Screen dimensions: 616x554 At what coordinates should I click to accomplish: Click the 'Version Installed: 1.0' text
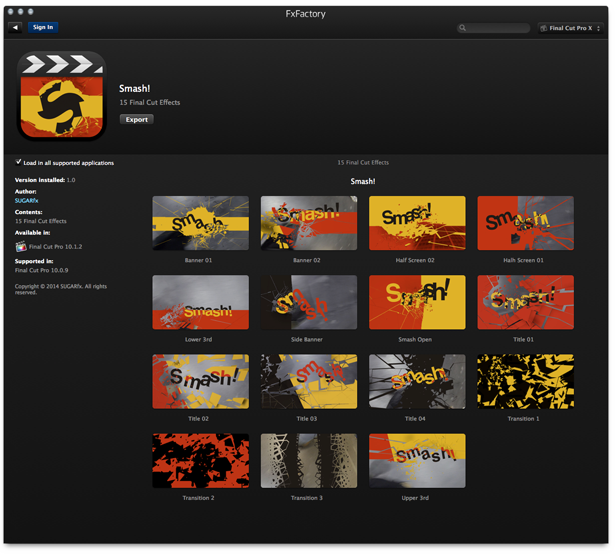(x=45, y=180)
